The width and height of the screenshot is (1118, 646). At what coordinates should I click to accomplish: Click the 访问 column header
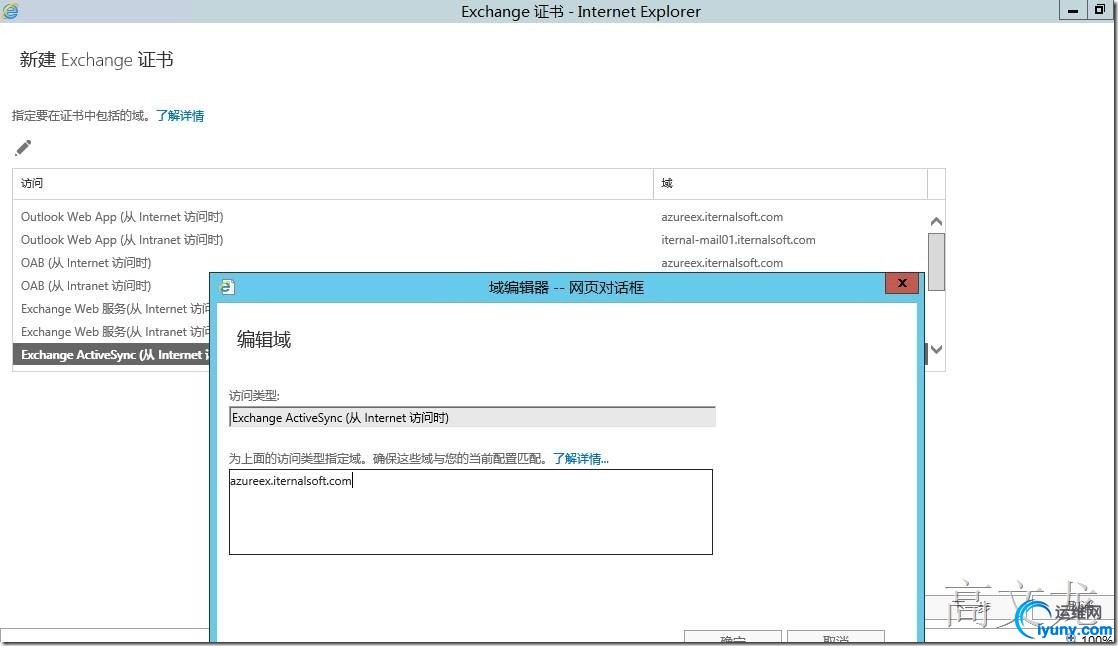click(332, 184)
